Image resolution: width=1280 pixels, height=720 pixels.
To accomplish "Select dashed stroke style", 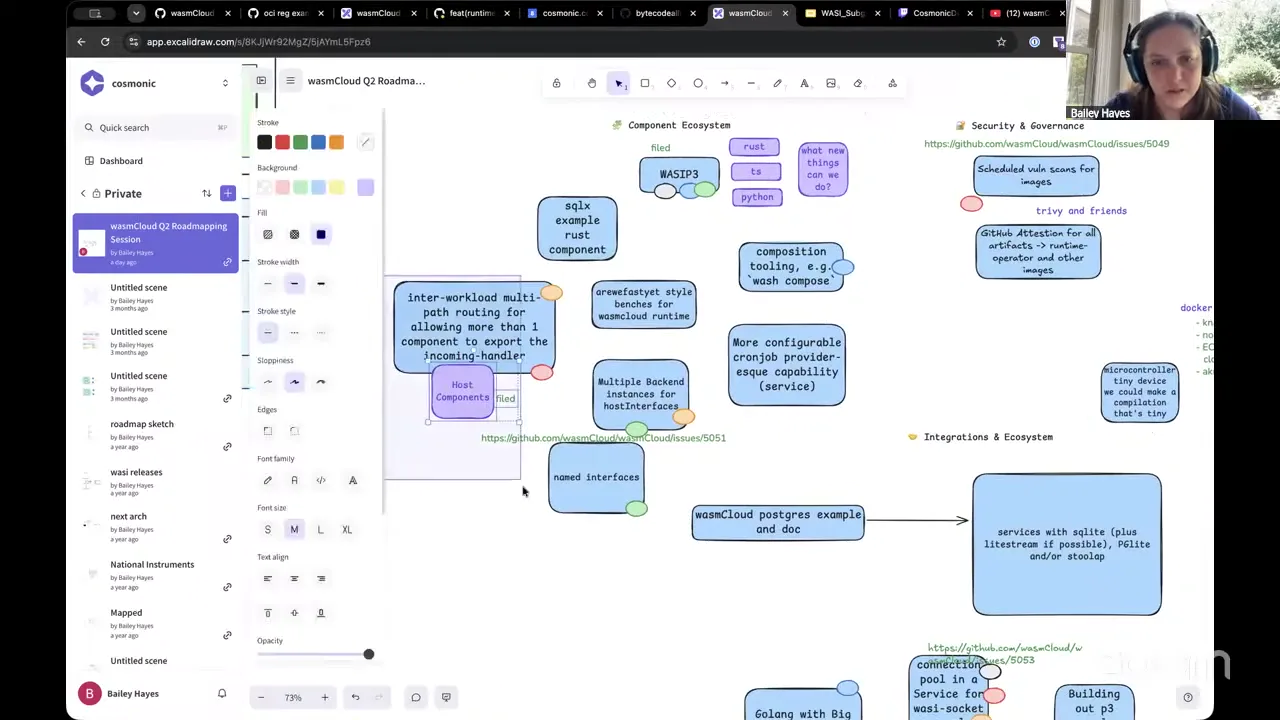I will coord(294,333).
